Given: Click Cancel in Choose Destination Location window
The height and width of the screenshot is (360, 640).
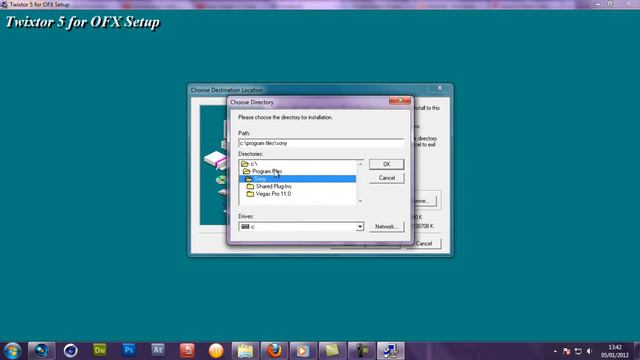Looking at the screenshot, I should (x=424, y=244).
